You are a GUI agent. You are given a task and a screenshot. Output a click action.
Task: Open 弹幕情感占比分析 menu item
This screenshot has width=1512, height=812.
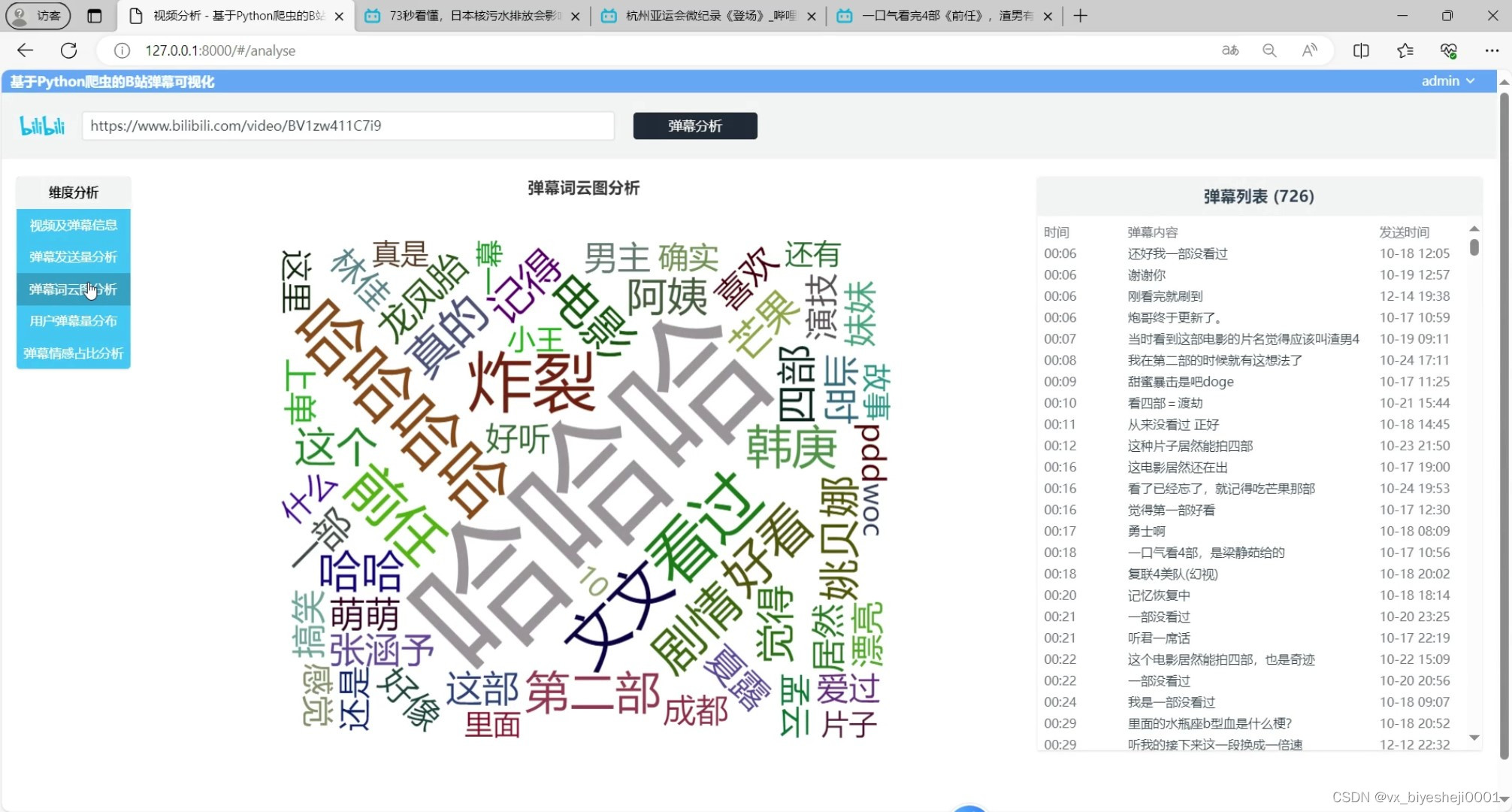73,353
